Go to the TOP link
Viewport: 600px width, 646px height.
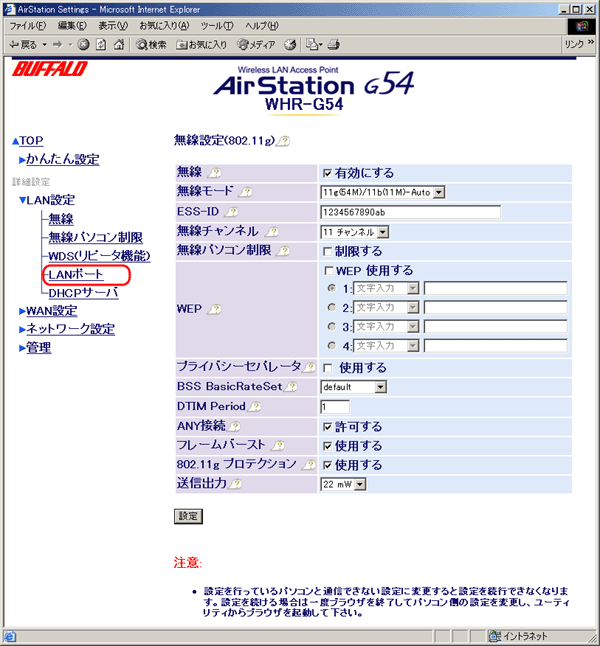(x=31, y=141)
